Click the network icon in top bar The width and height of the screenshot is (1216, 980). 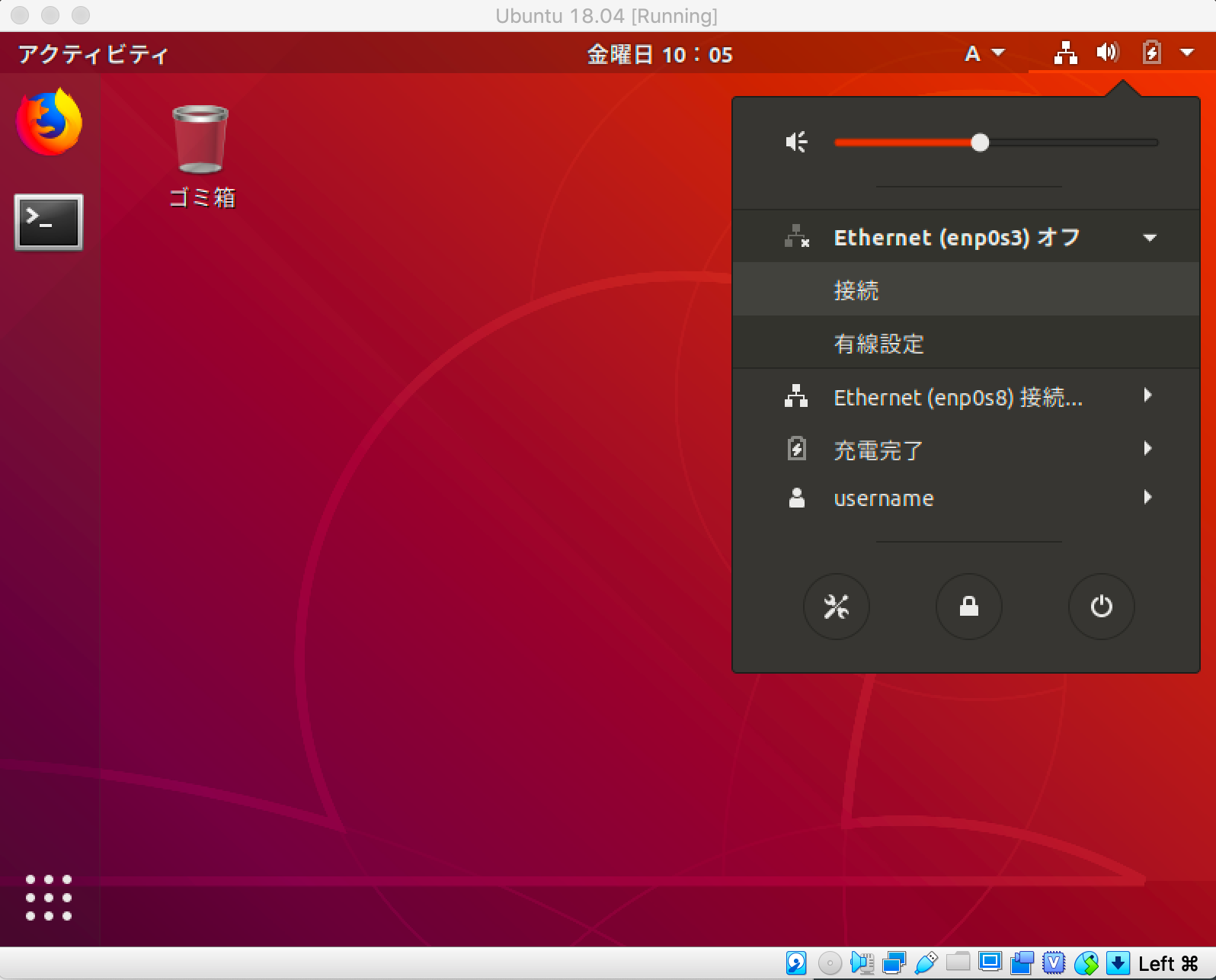click(1065, 53)
